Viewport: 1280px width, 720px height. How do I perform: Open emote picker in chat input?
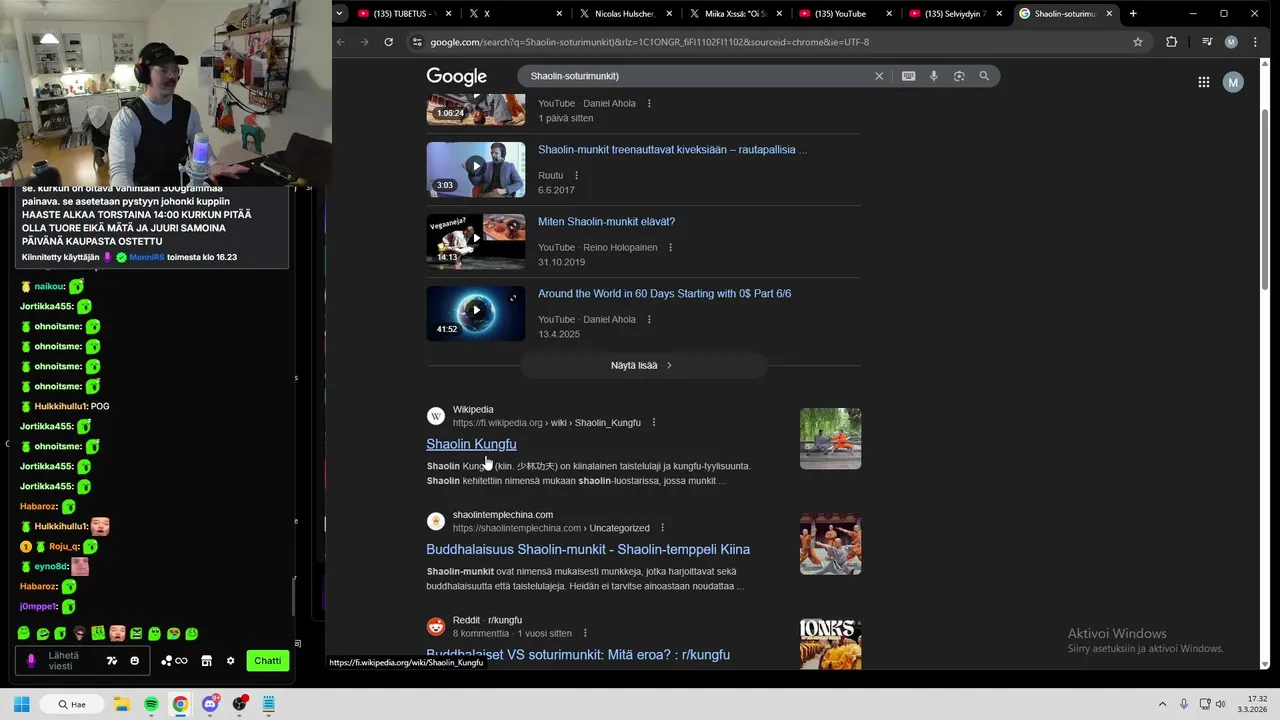click(135, 661)
